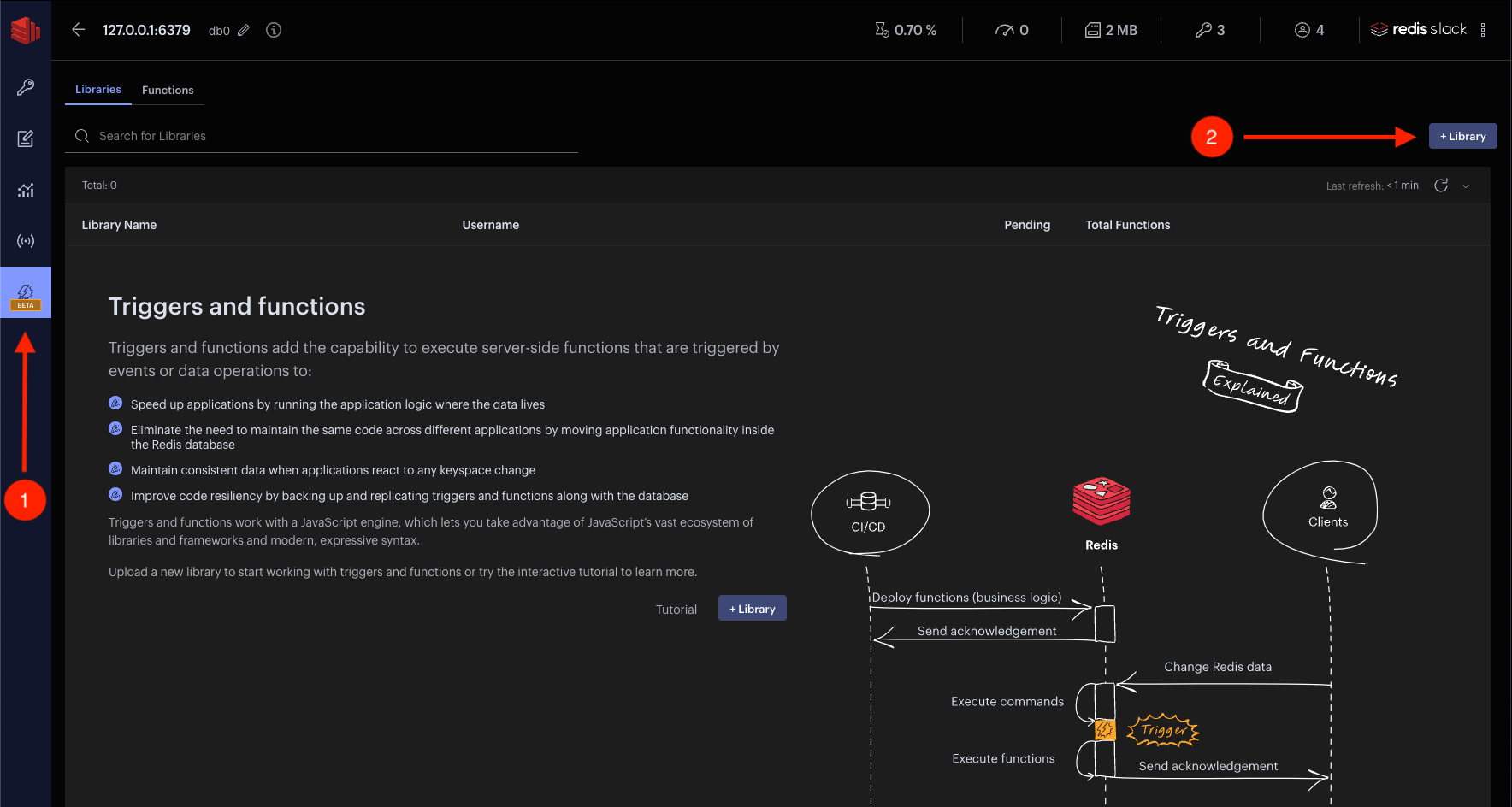This screenshot has height=807, width=1512.
Task: Expand the auto-refresh chevron dropdown
Action: point(1466,186)
